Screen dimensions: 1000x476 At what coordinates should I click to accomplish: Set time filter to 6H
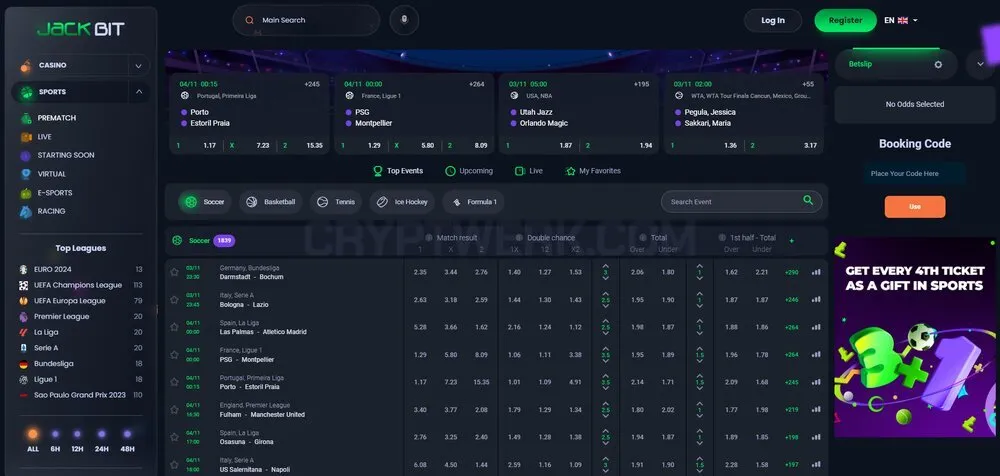click(55, 440)
